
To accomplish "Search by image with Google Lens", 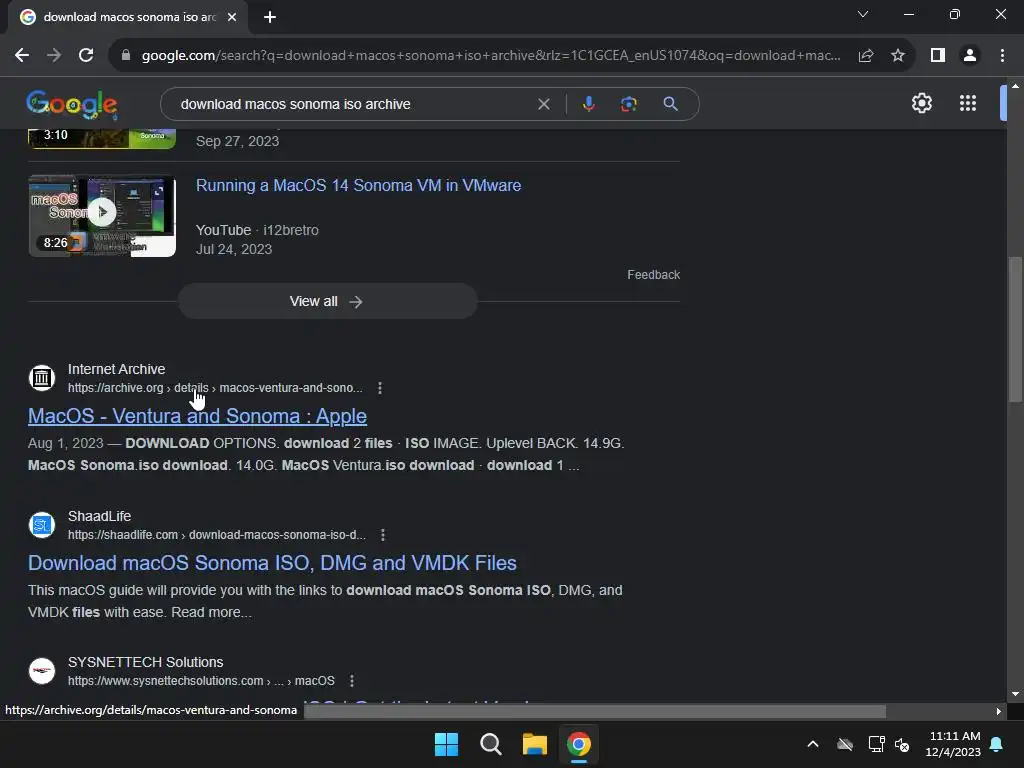I will click(628, 104).
